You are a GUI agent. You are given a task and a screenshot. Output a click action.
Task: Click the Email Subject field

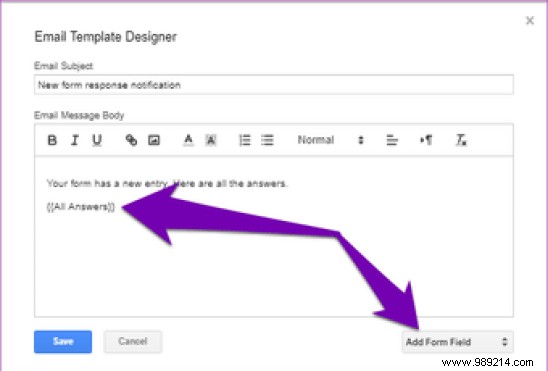point(274,85)
